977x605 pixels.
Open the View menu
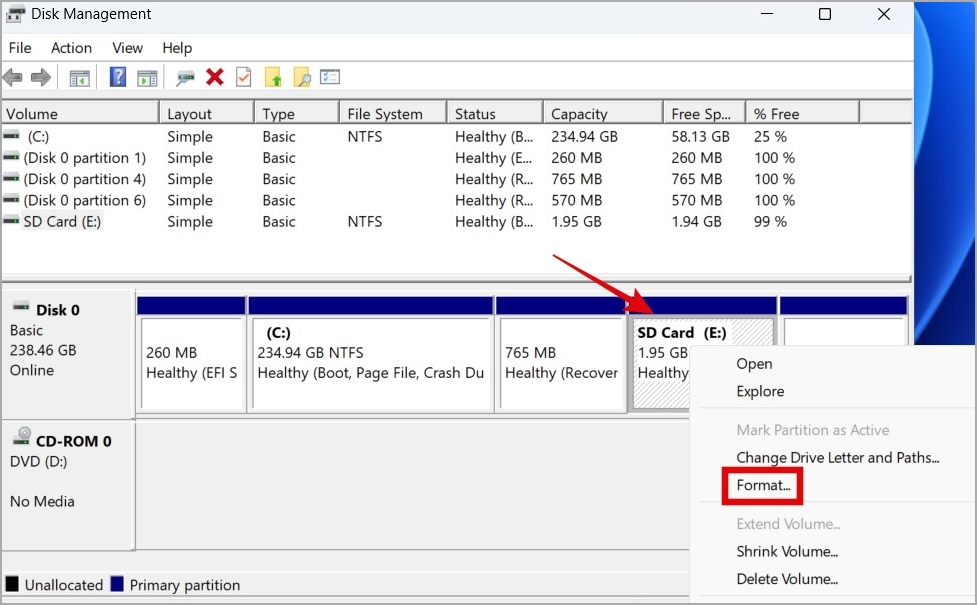(x=127, y=48)
